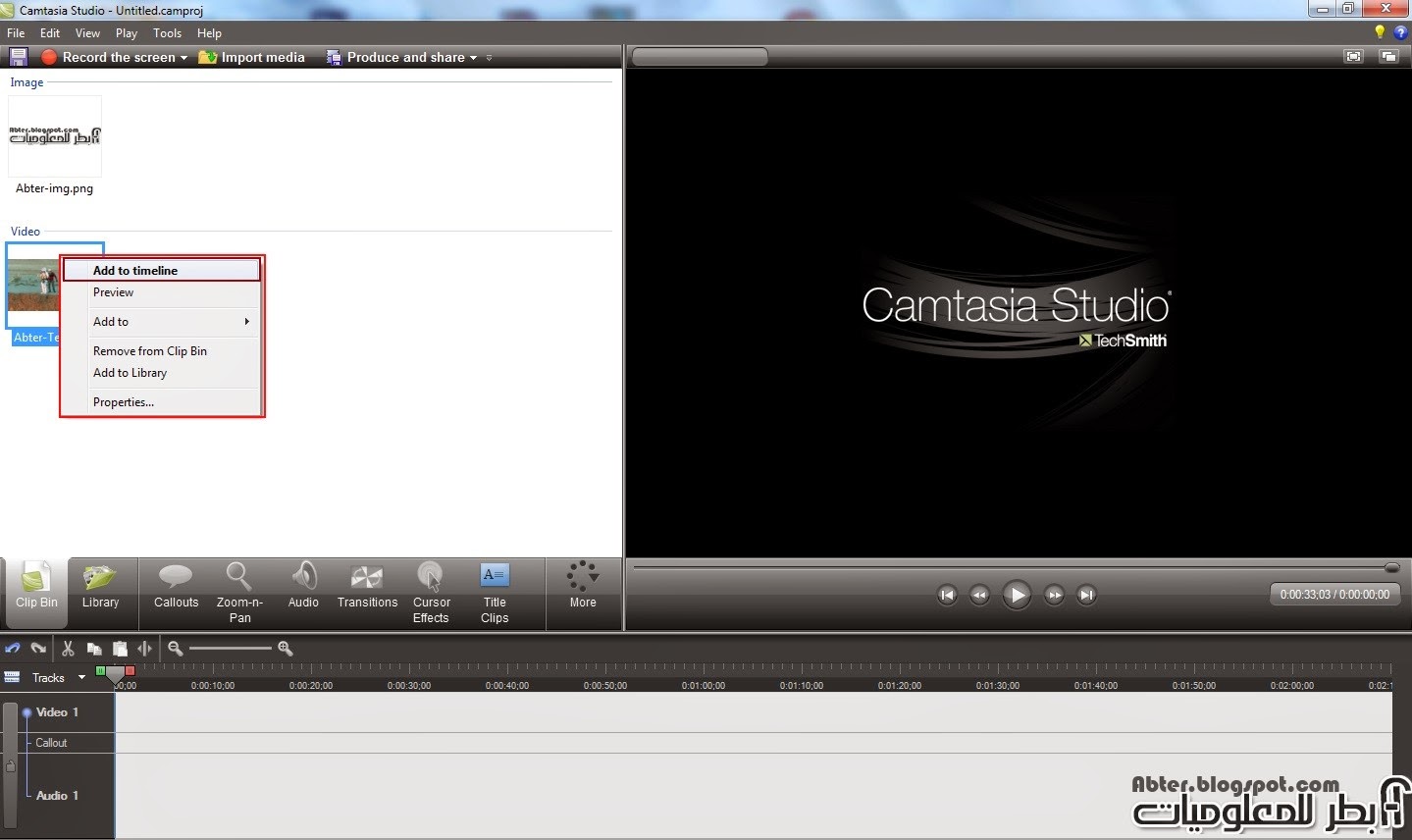
Task: Expand the Record the screen dropdown
Action: point(183,58)
